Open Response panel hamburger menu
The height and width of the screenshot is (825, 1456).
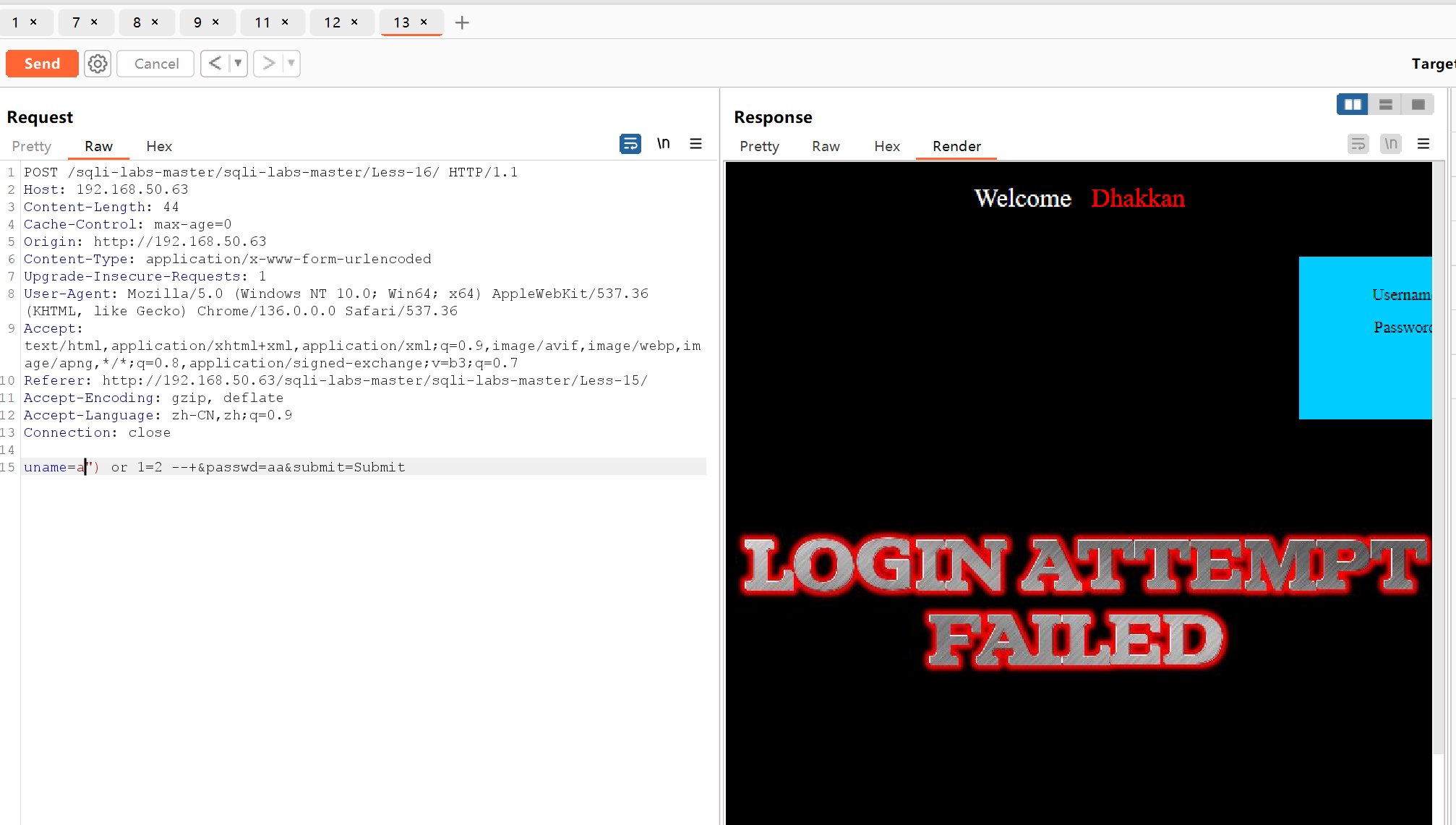(1423, 144)
